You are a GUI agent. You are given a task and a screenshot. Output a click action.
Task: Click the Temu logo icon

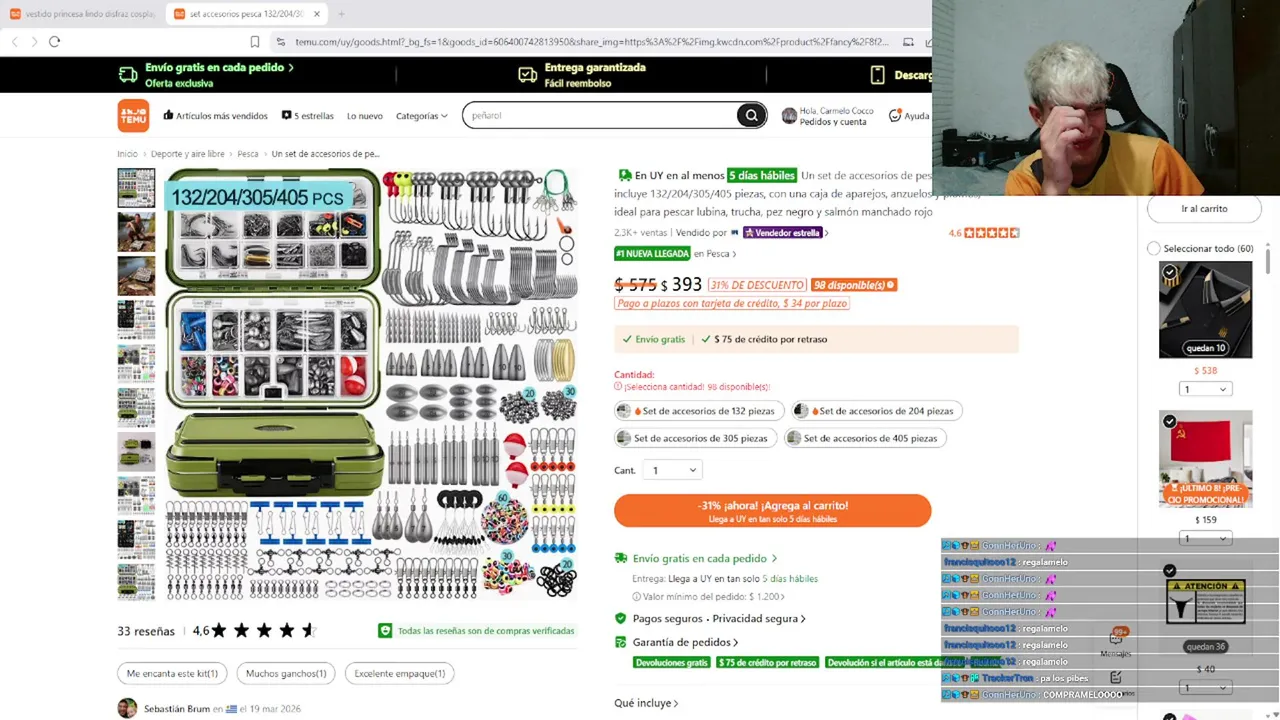coord(133,115)
